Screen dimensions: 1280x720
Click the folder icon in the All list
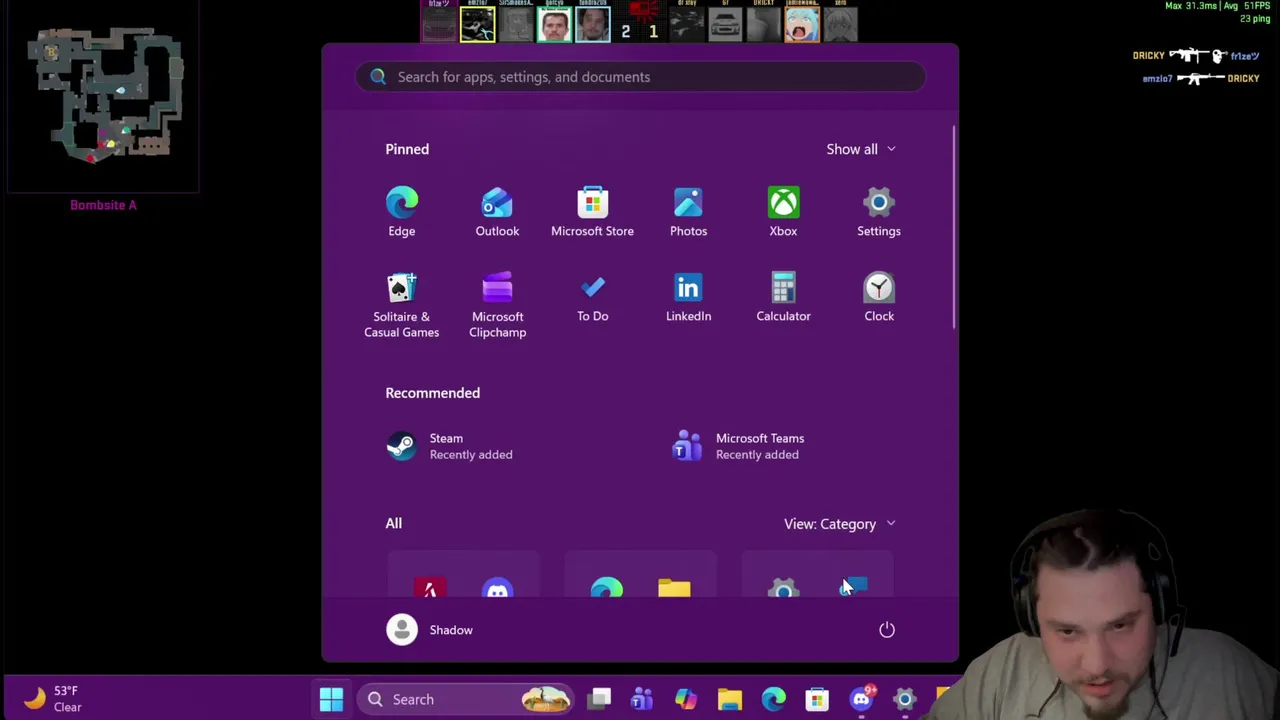click(x=674, y=588)
